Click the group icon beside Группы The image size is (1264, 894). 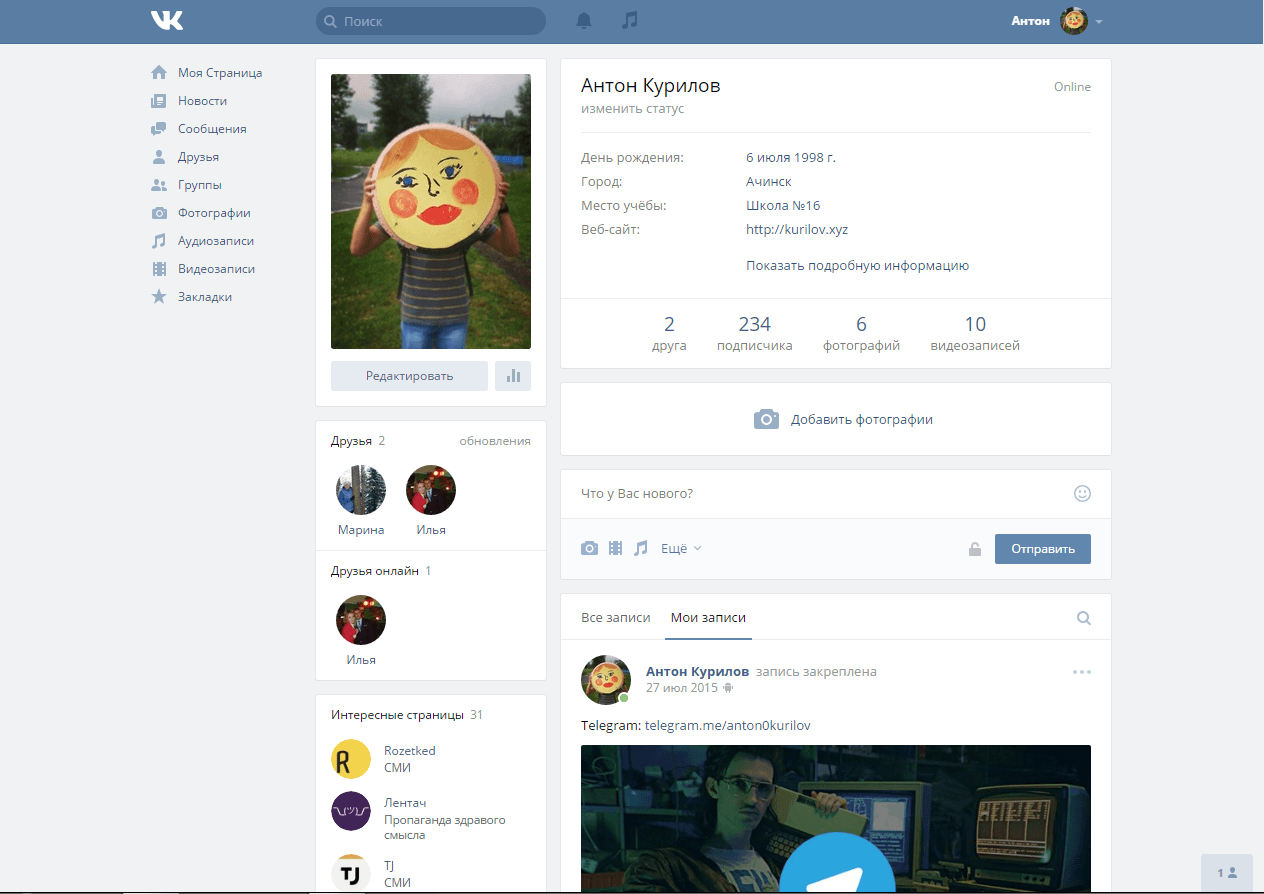[x=158, y=185]
